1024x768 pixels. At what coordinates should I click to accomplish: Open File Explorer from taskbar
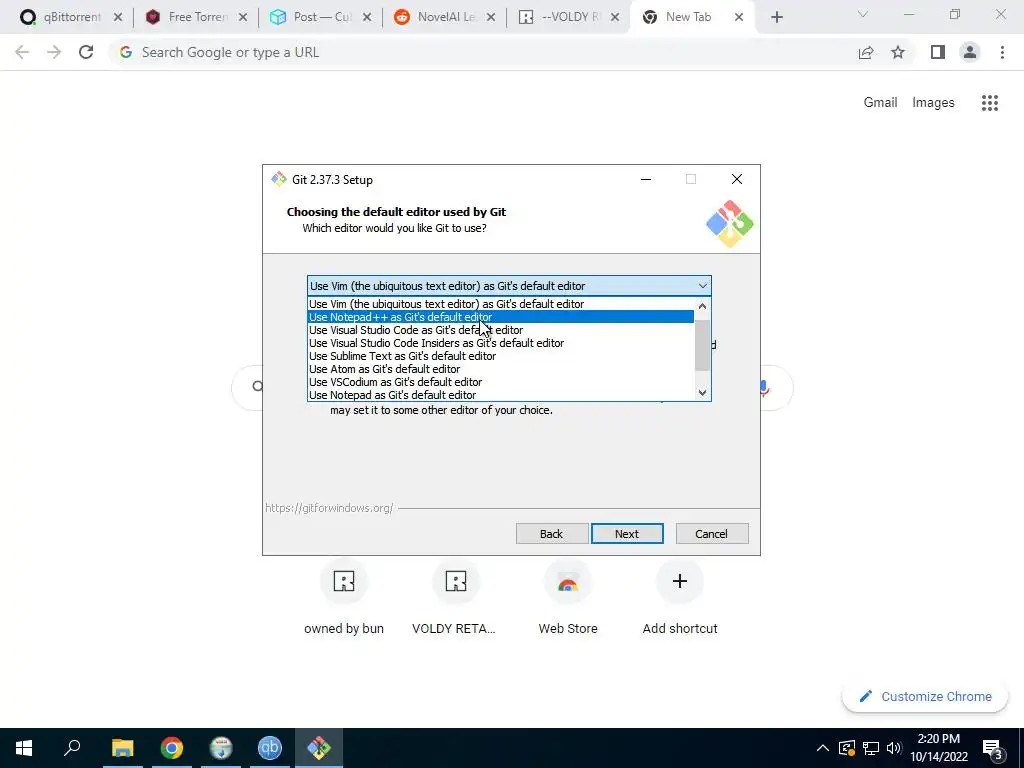pos(122,748)
